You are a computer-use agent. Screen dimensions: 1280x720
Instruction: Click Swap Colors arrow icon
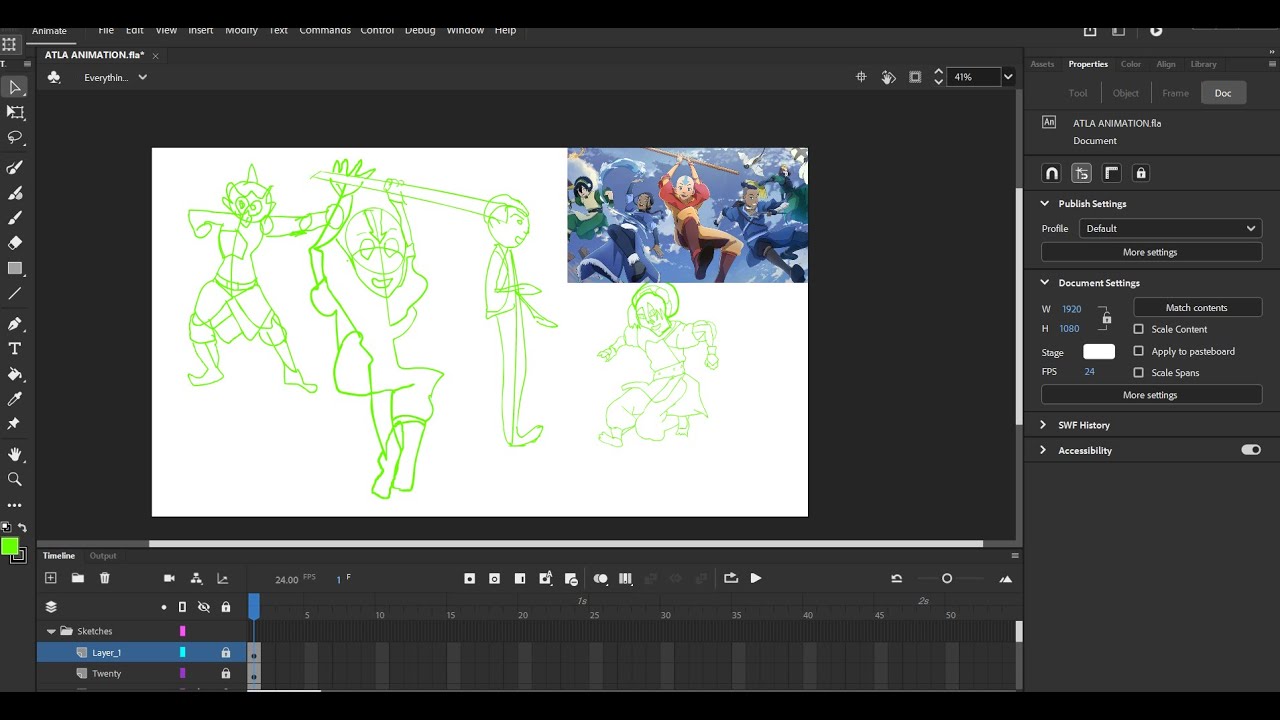(22, 527)
